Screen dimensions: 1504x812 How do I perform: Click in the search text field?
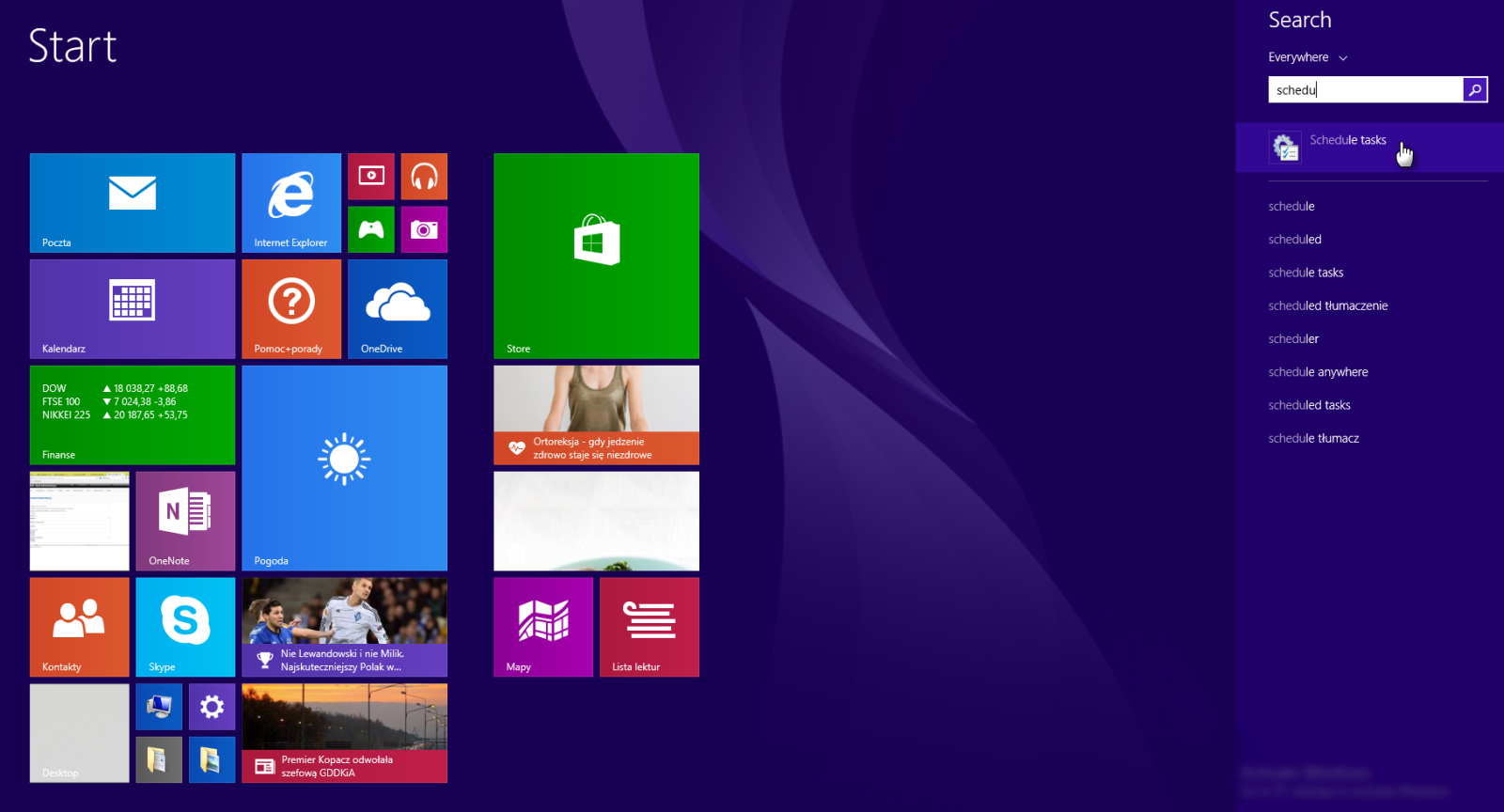[1366, 89]
